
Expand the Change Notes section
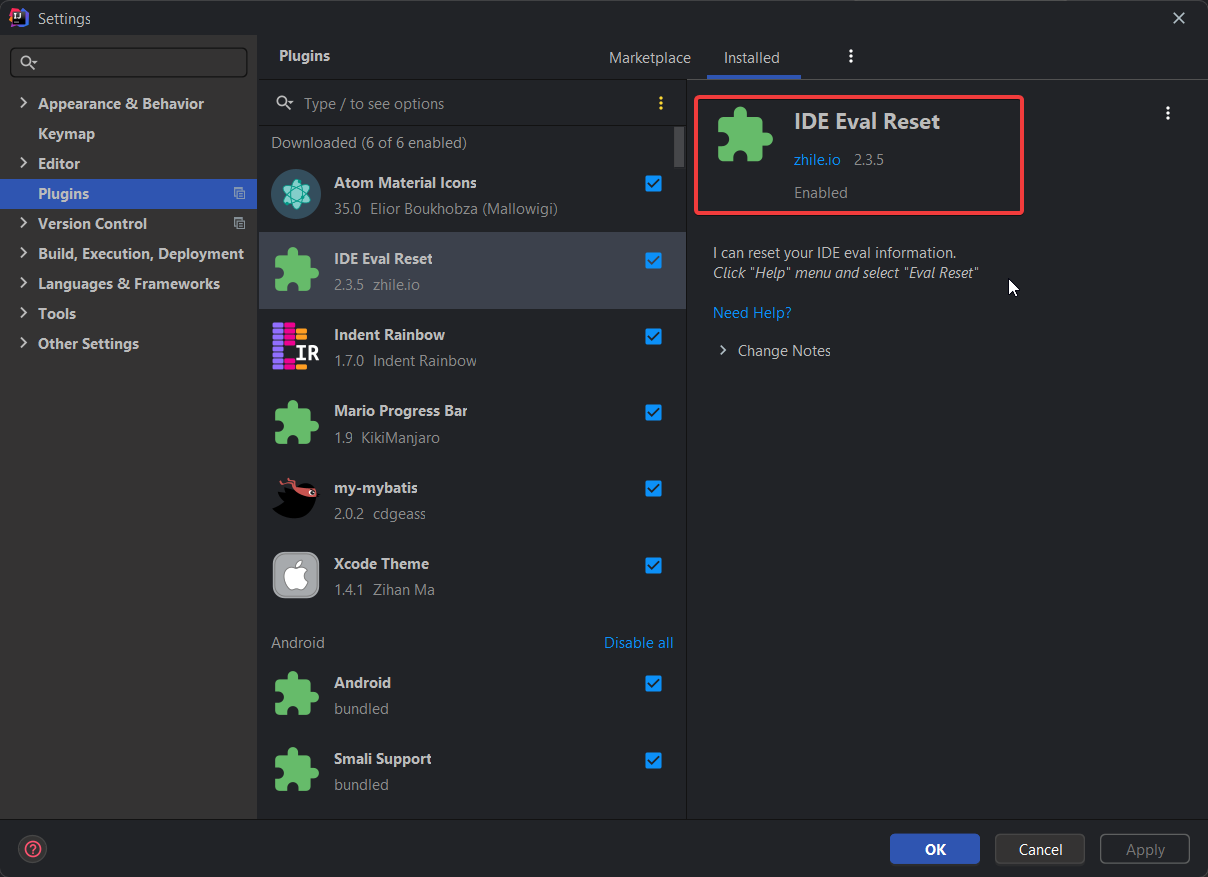tap(723, 350)
